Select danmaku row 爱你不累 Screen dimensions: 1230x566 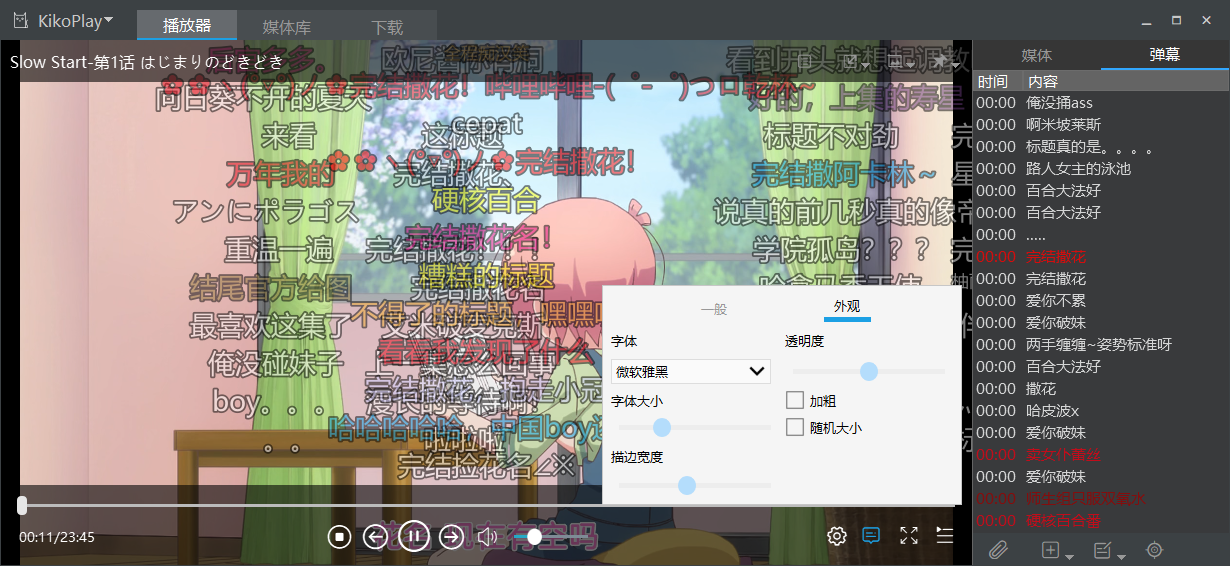(x=1101, y=301)
